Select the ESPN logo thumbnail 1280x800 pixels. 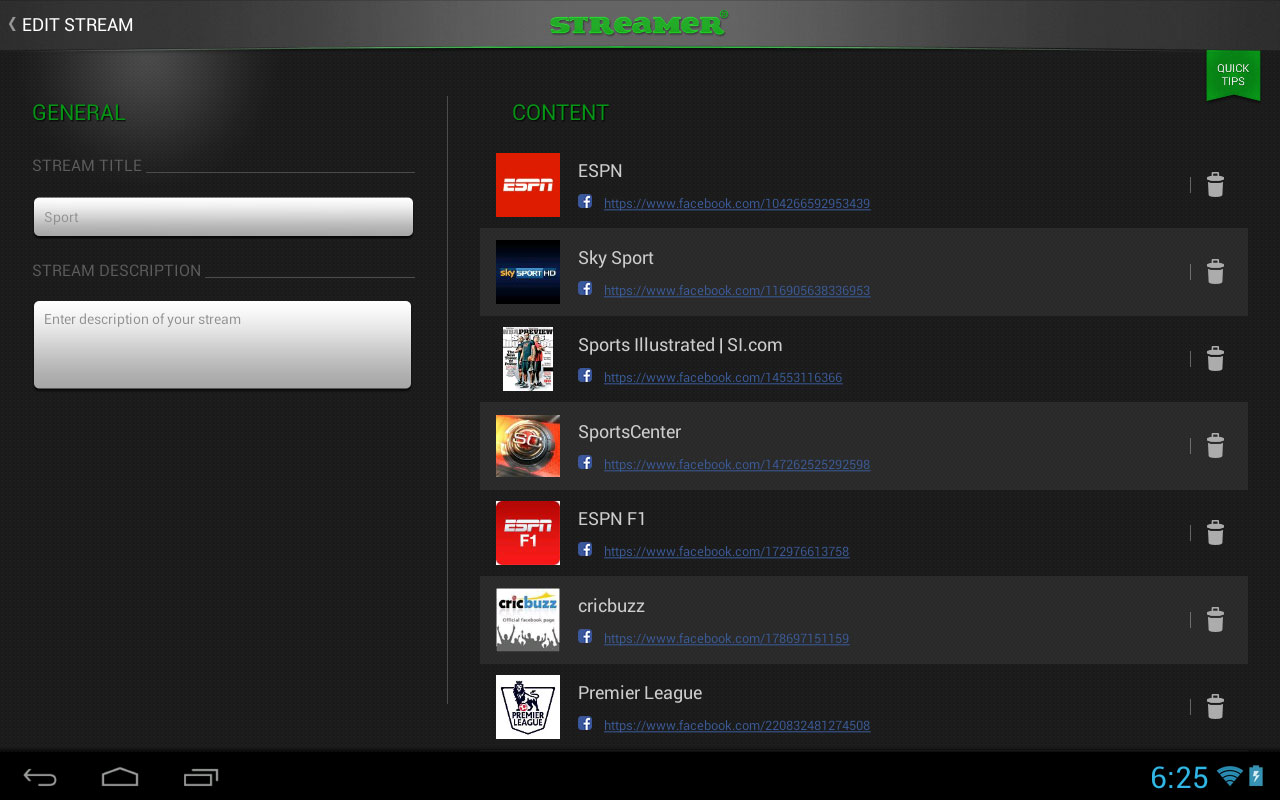coord(528,185)
